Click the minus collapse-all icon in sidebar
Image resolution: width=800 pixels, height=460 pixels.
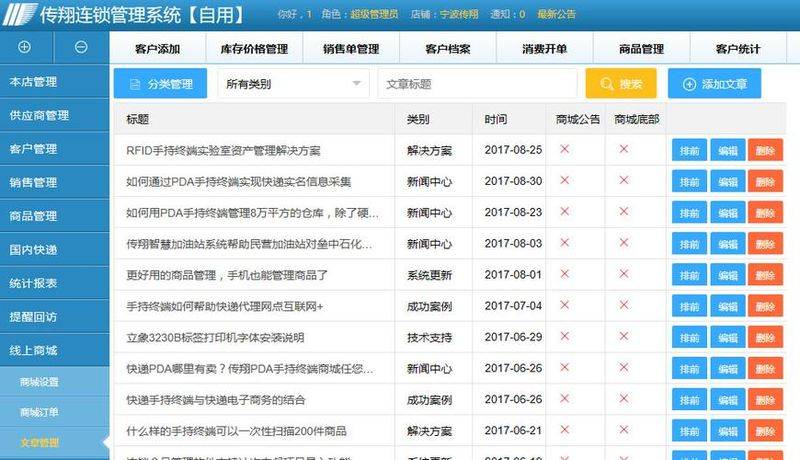[81, 47]
